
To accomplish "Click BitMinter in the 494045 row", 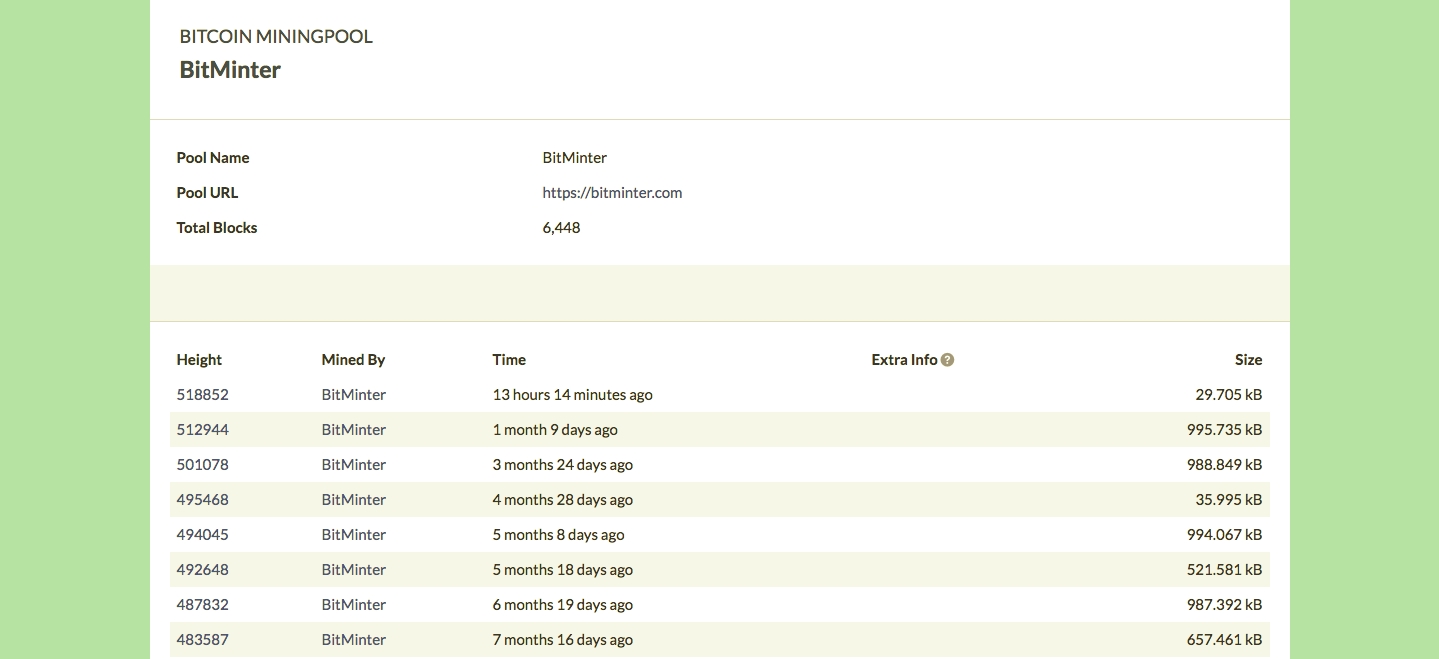I will (x=354, y=535).
